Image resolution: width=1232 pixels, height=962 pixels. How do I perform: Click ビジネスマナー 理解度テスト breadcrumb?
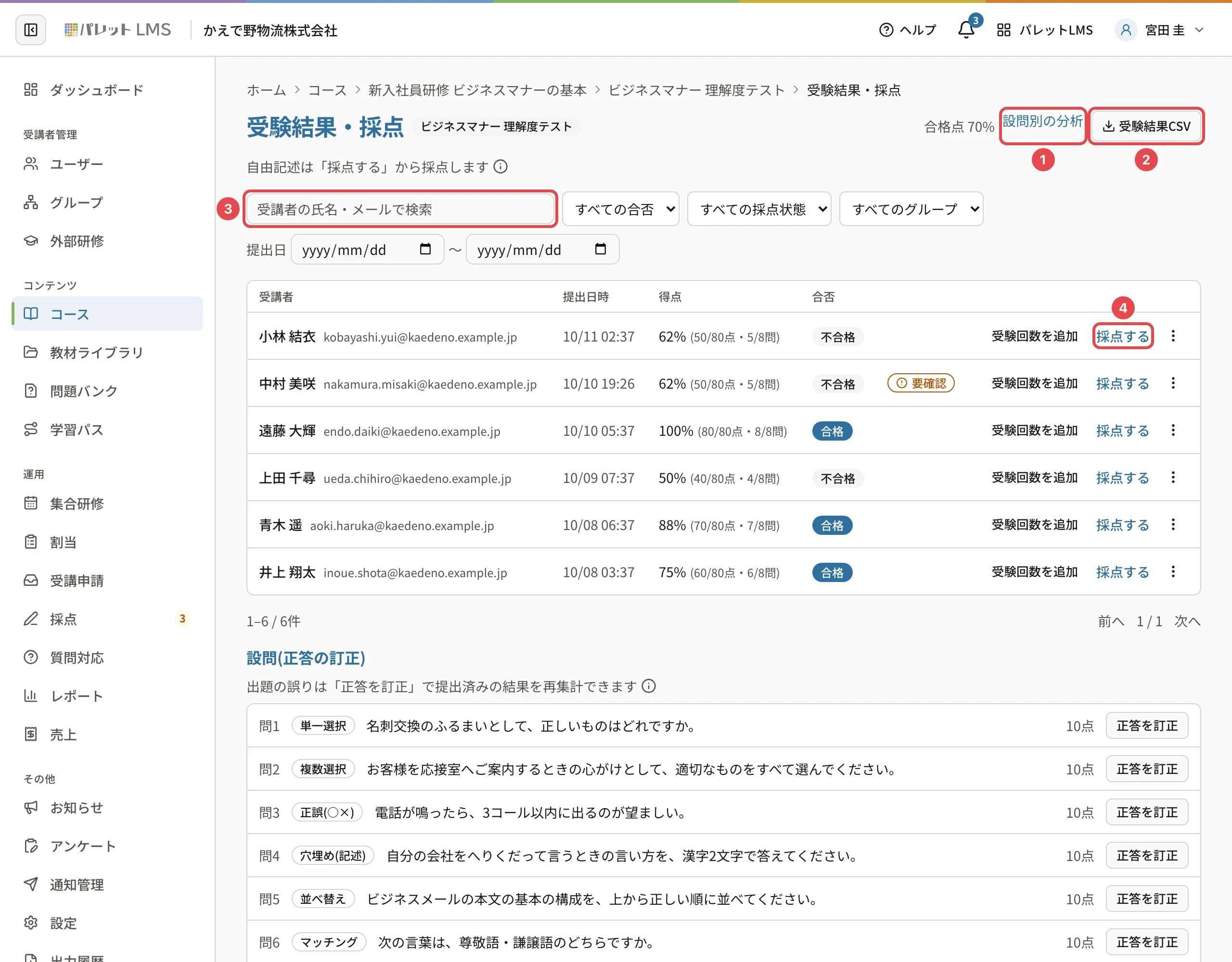tap(696, 90)
